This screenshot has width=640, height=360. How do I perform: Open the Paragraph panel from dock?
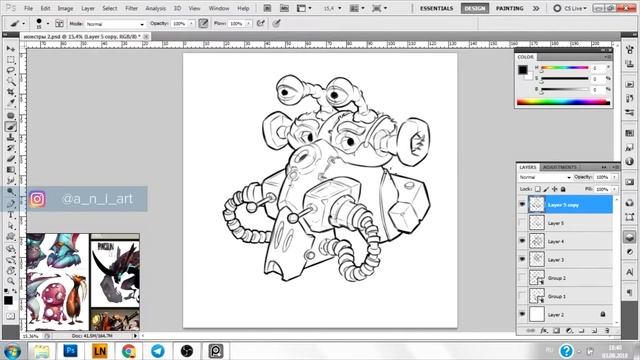click(629, 291)
